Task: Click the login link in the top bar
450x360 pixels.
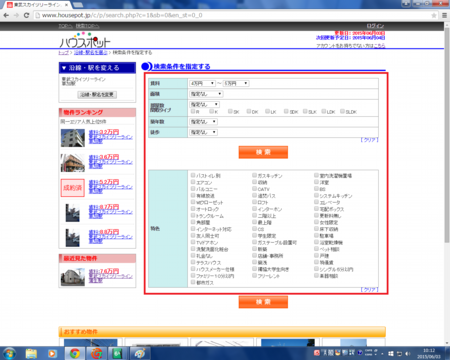Action: coord(375,26)
